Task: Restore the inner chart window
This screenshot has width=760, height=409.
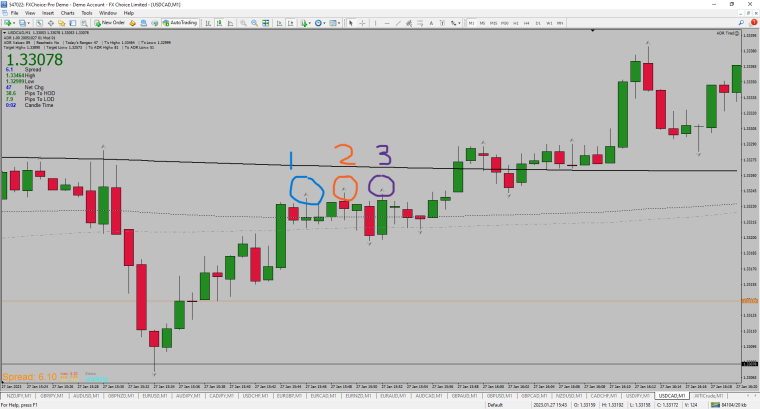Action: point(749,13)
